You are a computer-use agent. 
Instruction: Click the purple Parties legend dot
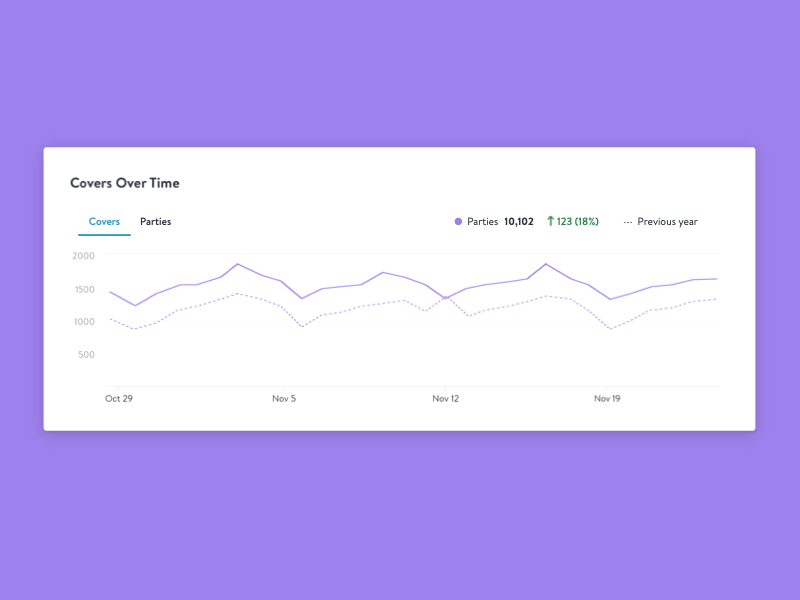pyautogui.click(x=457, y=221)
